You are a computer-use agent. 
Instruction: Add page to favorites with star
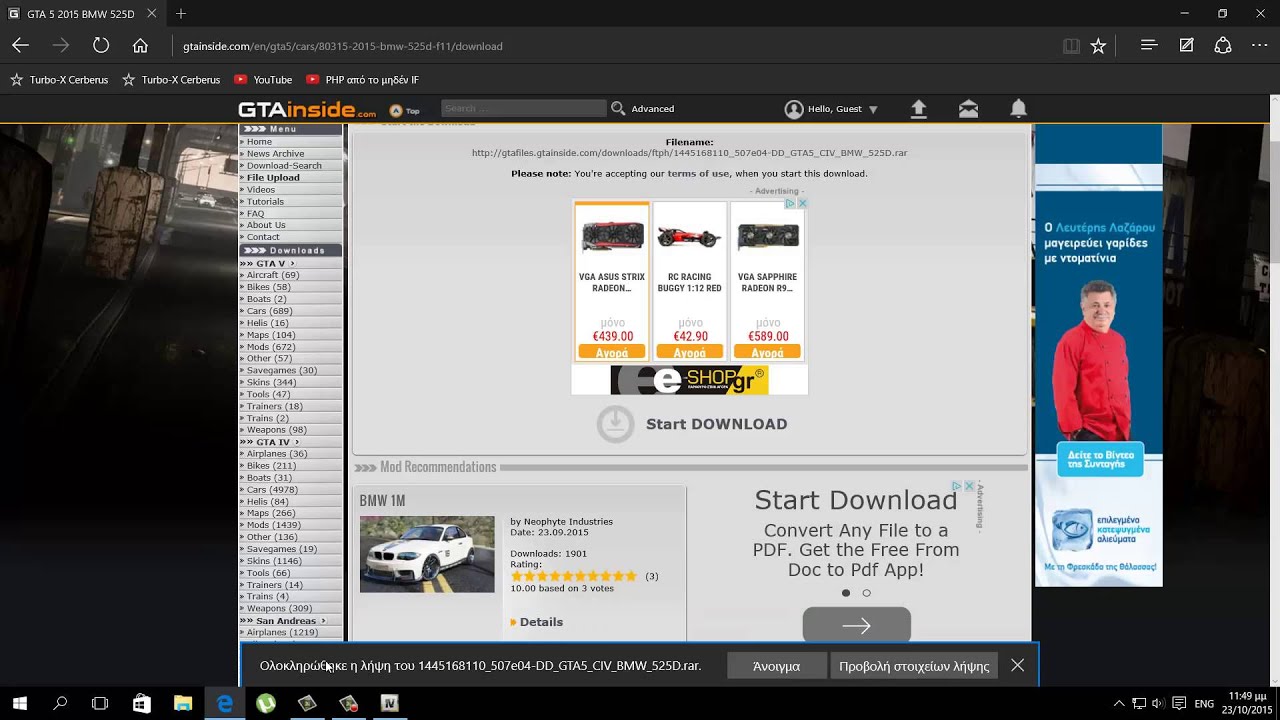1098,46
